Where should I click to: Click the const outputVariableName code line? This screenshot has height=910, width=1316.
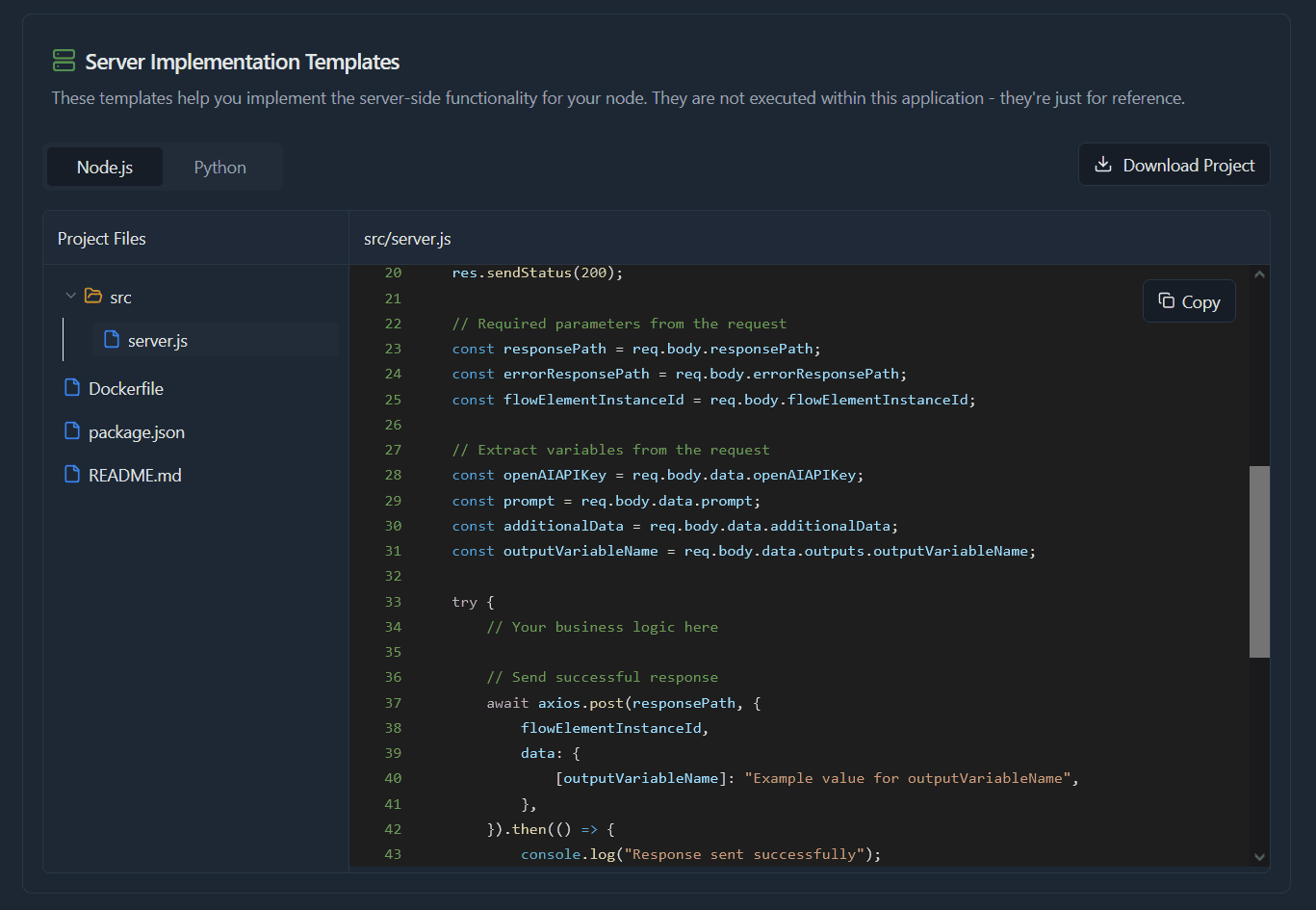[x=744, y=551]
